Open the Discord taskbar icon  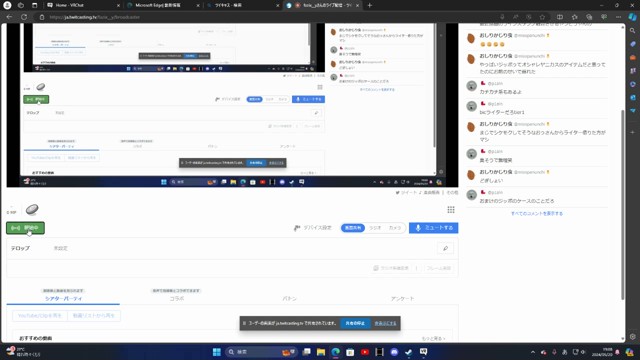point(394,352)
